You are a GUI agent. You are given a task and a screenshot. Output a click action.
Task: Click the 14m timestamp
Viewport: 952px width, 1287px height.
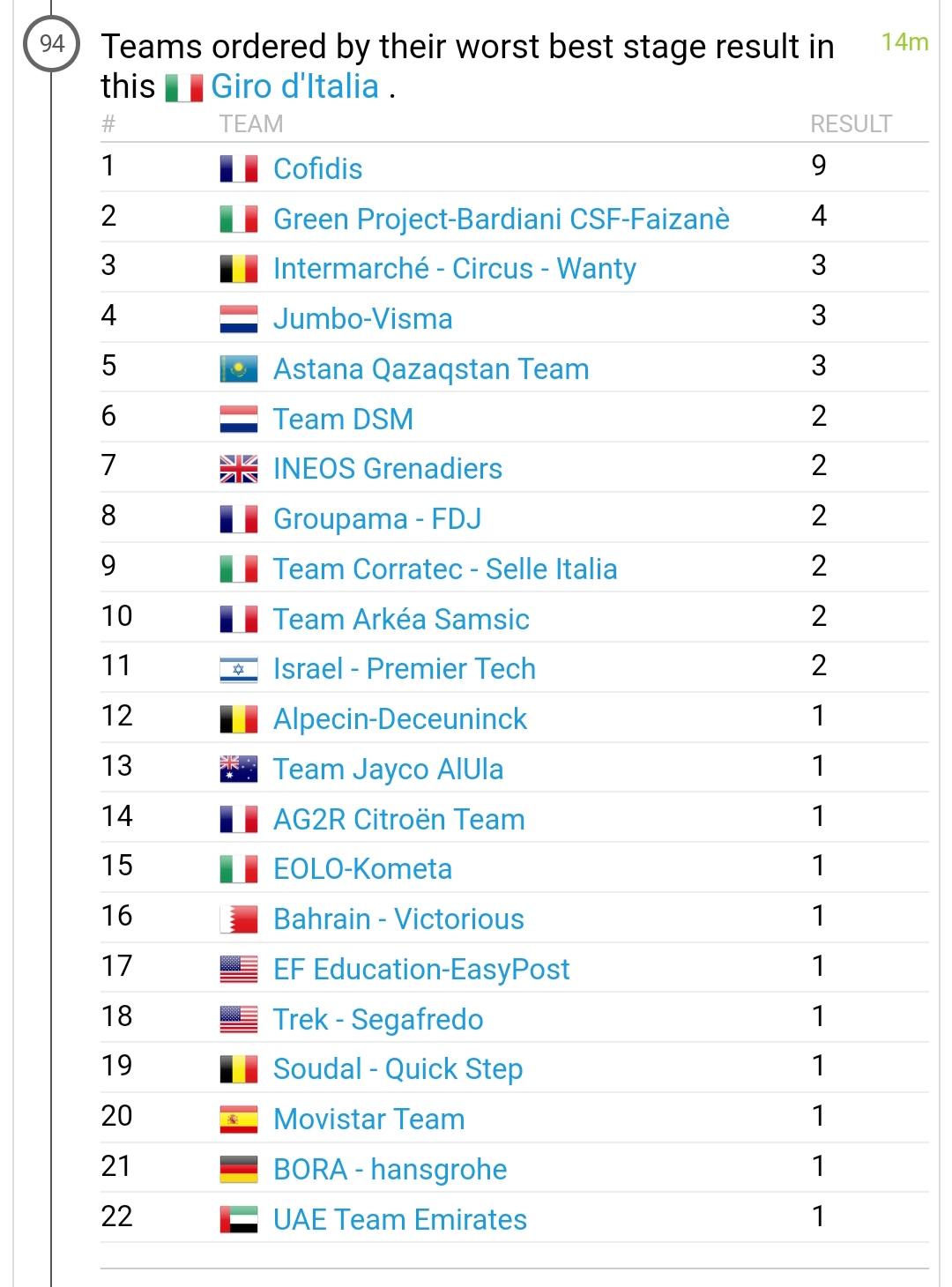[x=904, y=42]
